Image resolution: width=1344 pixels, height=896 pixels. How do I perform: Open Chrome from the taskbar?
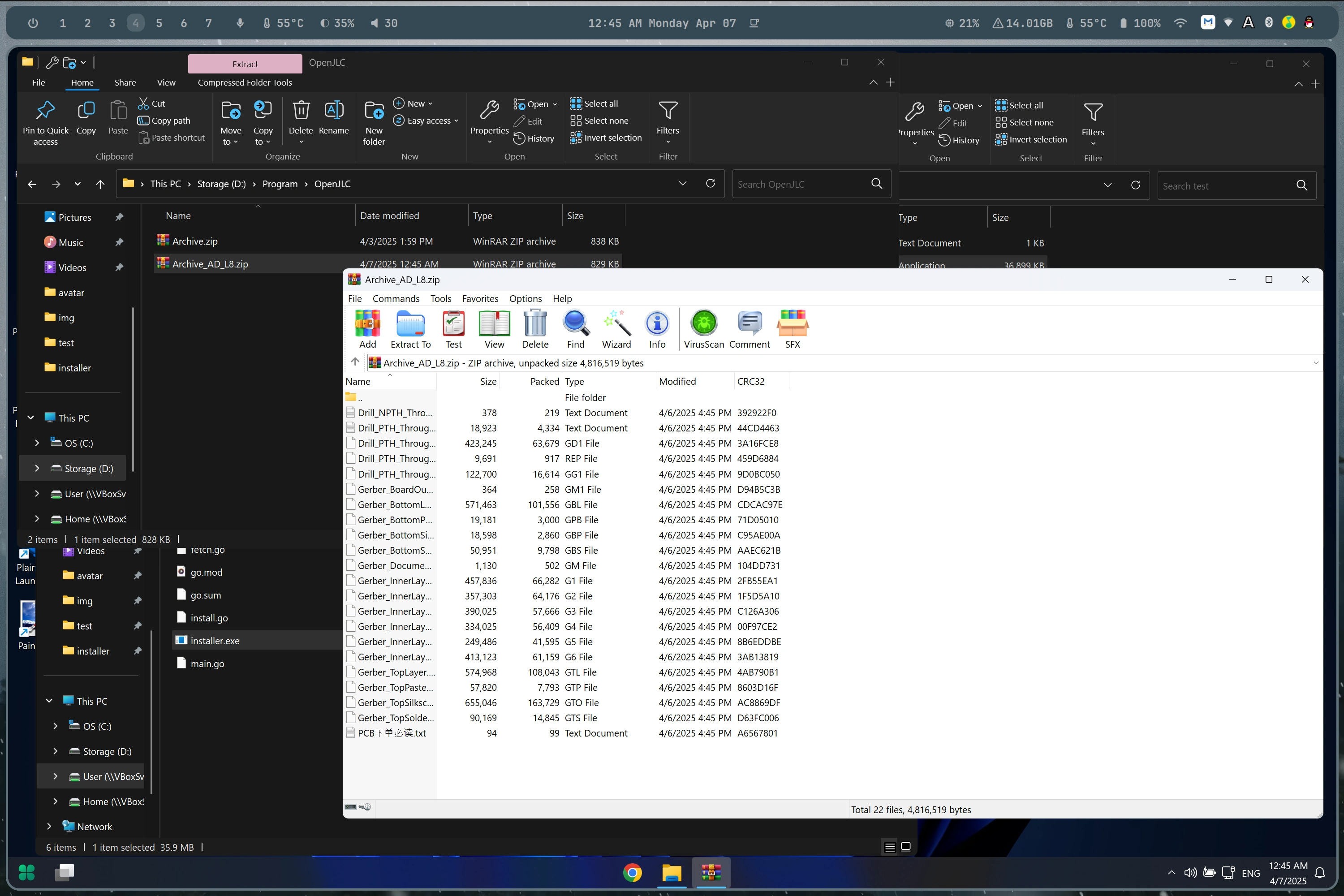point(632,873)
